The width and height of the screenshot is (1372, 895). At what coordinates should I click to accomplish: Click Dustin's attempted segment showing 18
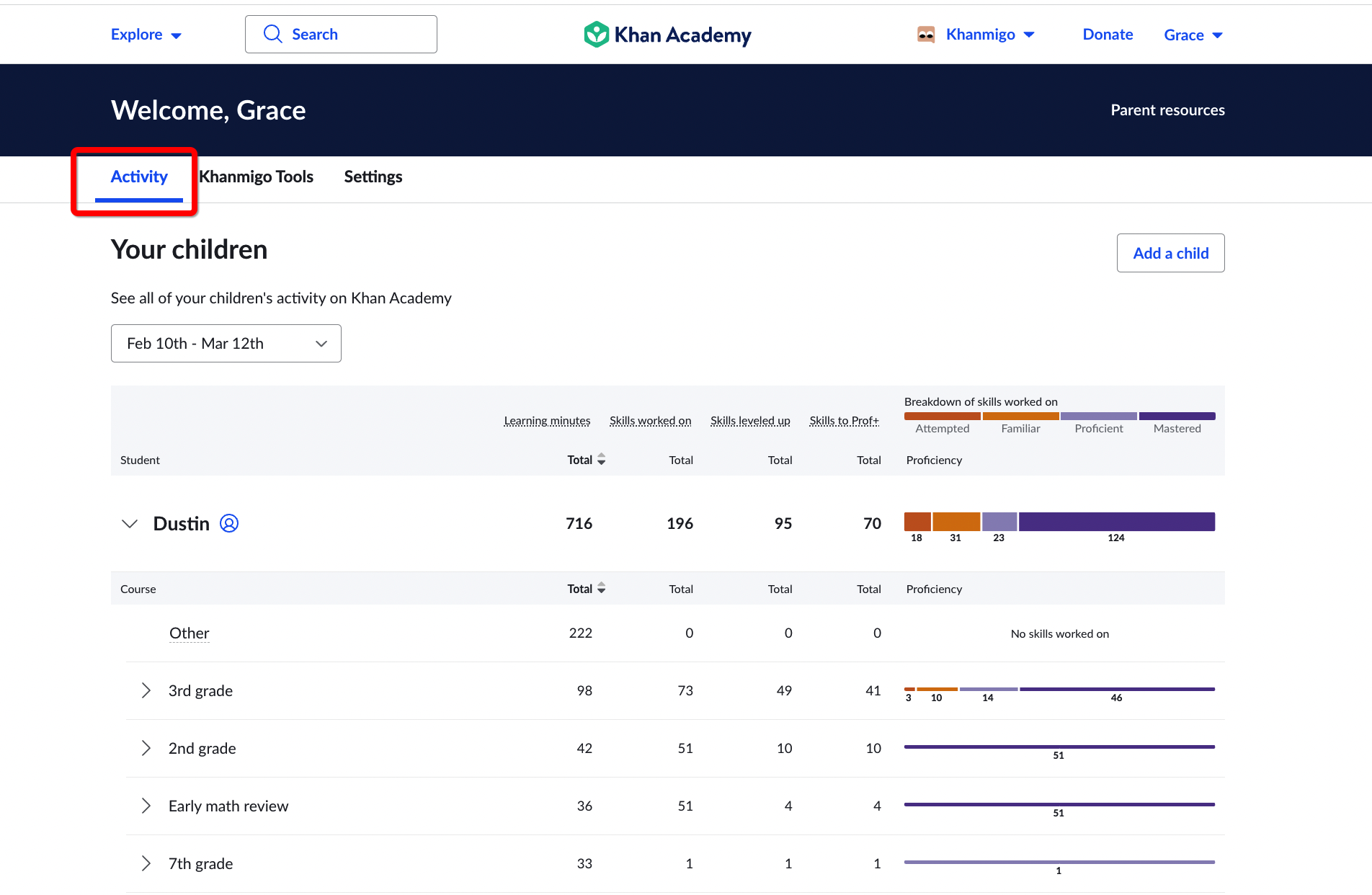917,522
